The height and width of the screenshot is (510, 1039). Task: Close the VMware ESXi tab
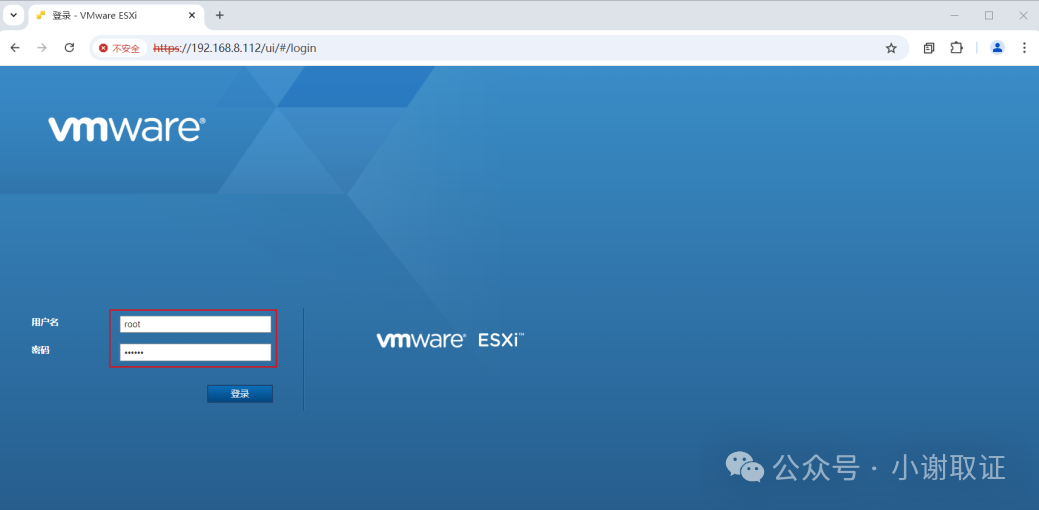point(191,15)
